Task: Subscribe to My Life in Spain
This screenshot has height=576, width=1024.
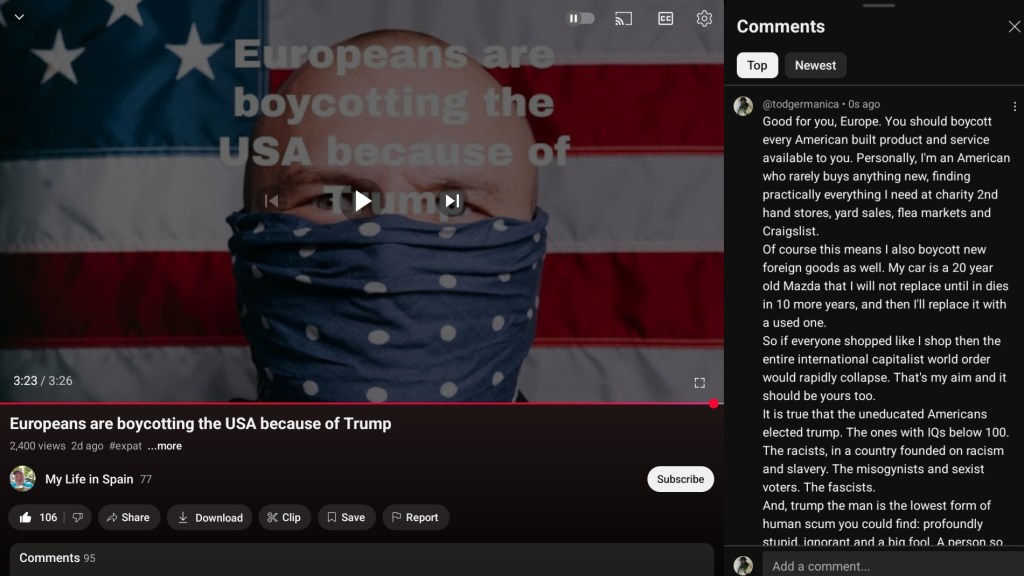Action: 680,479
